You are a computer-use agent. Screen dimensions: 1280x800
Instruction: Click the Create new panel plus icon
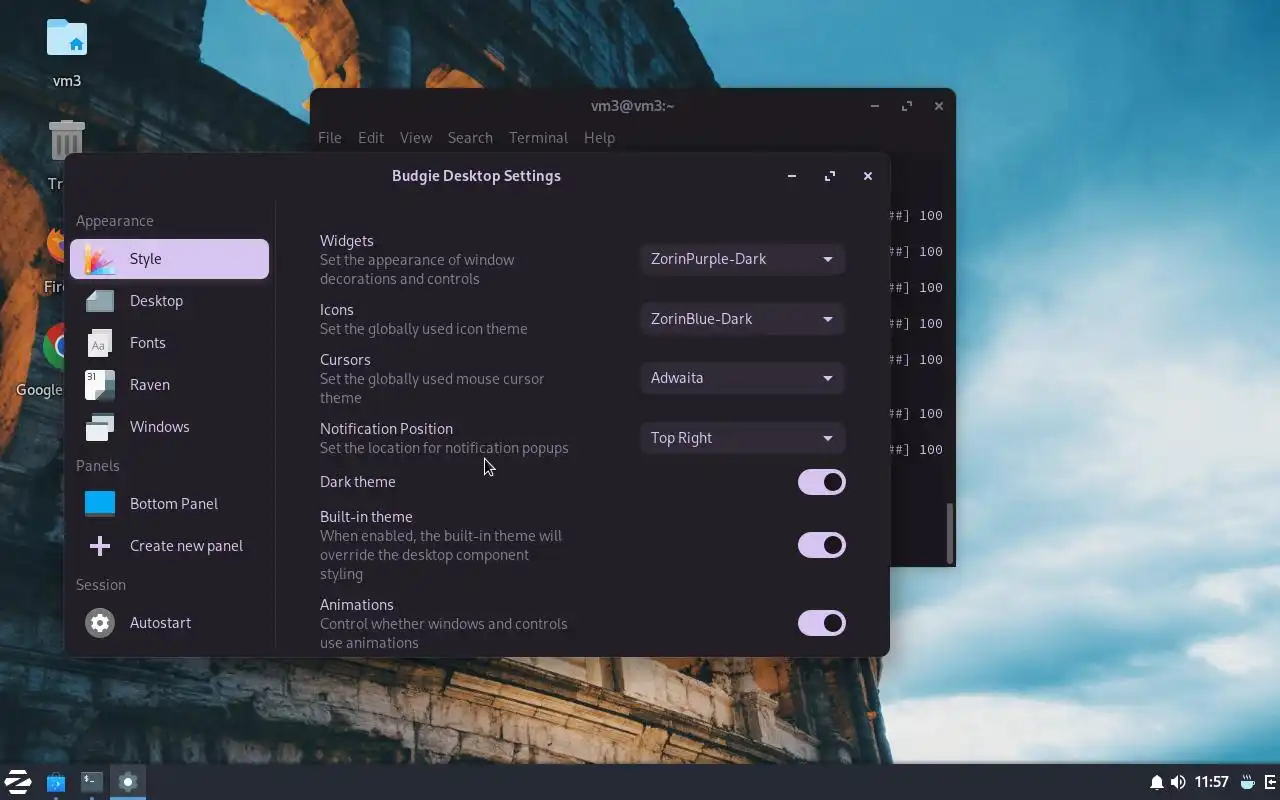pos(100,546)
